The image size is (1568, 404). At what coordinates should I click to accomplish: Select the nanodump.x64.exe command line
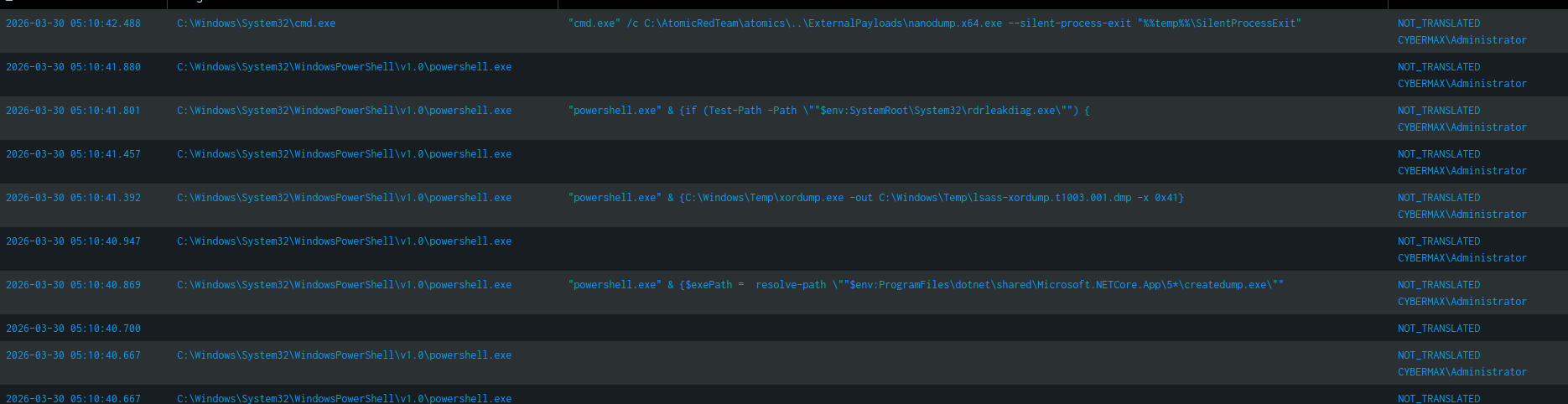coord(934,23)
